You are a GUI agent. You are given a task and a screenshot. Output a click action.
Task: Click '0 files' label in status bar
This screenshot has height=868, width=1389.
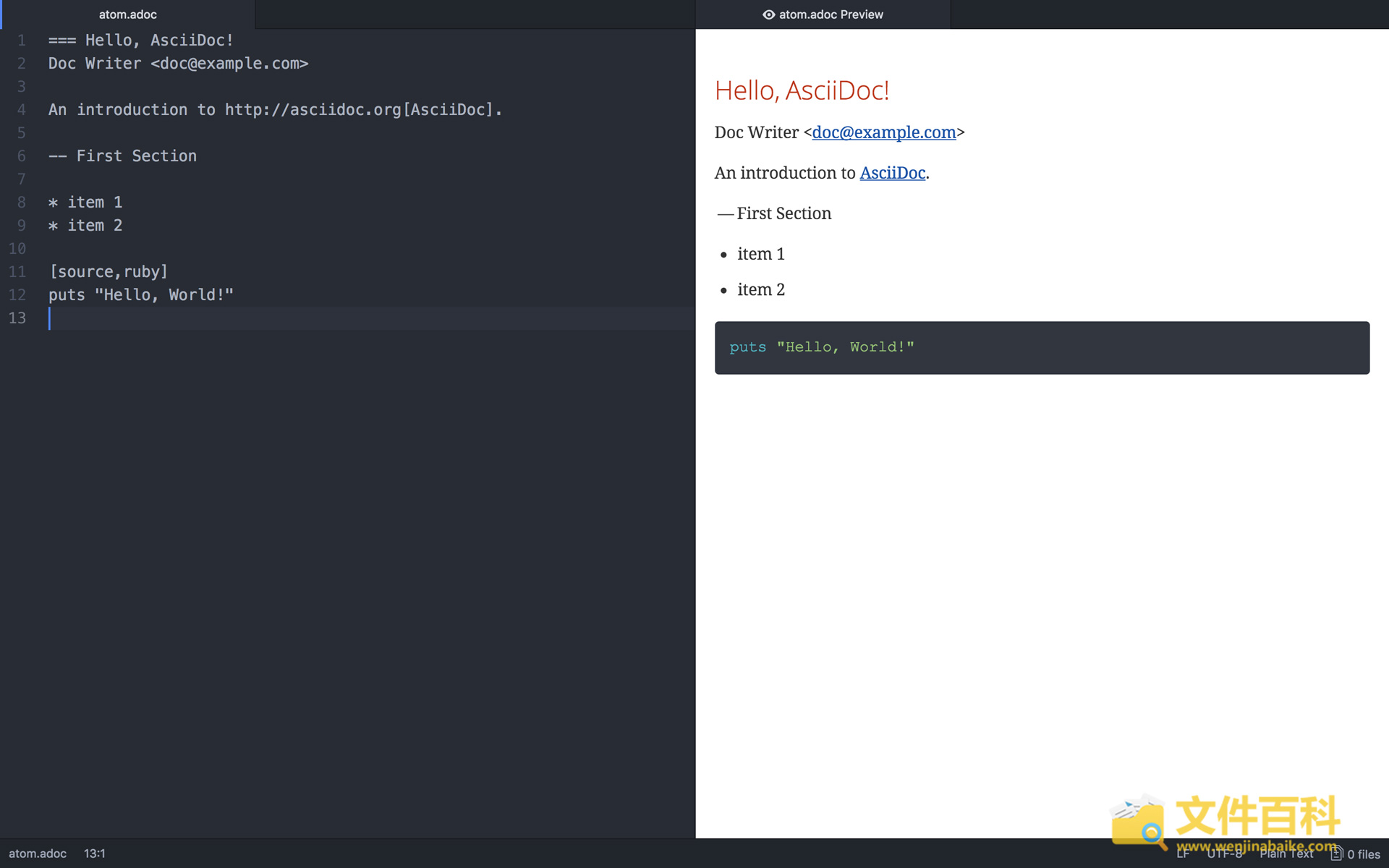pyautogui.click(x=1364, y=854)
